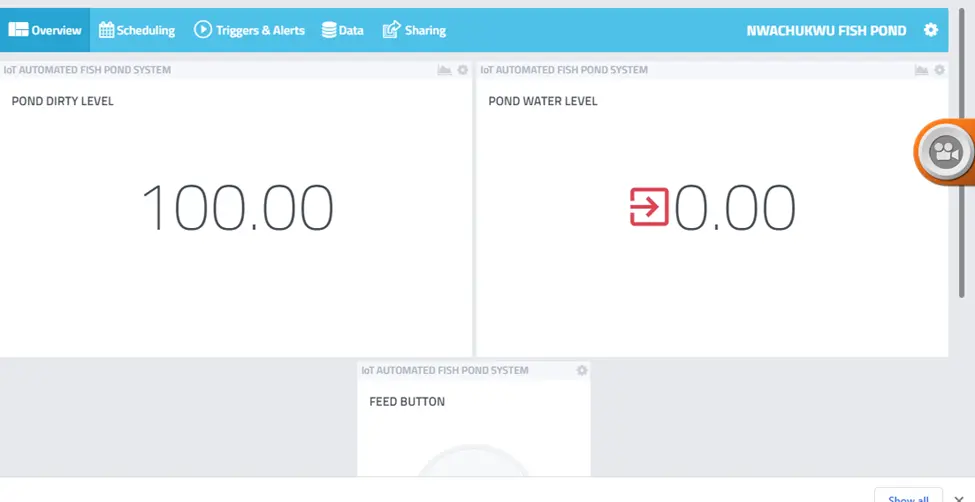Click the FEED BUTTON label
This screenshot has height=502, width=975.
[407, 402]
